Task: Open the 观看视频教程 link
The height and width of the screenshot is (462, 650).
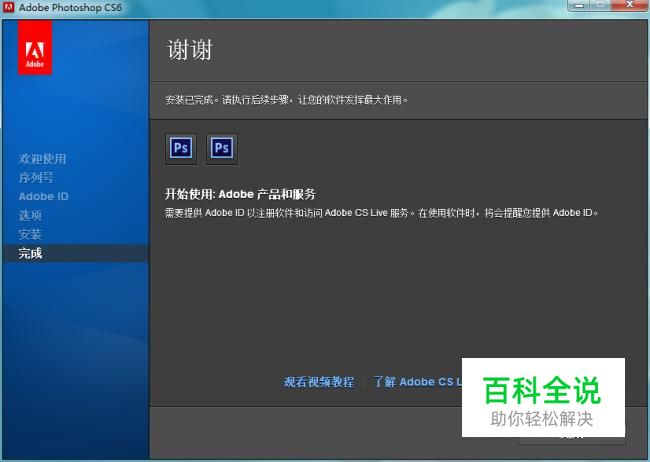Action: click(x=319, y=382)
